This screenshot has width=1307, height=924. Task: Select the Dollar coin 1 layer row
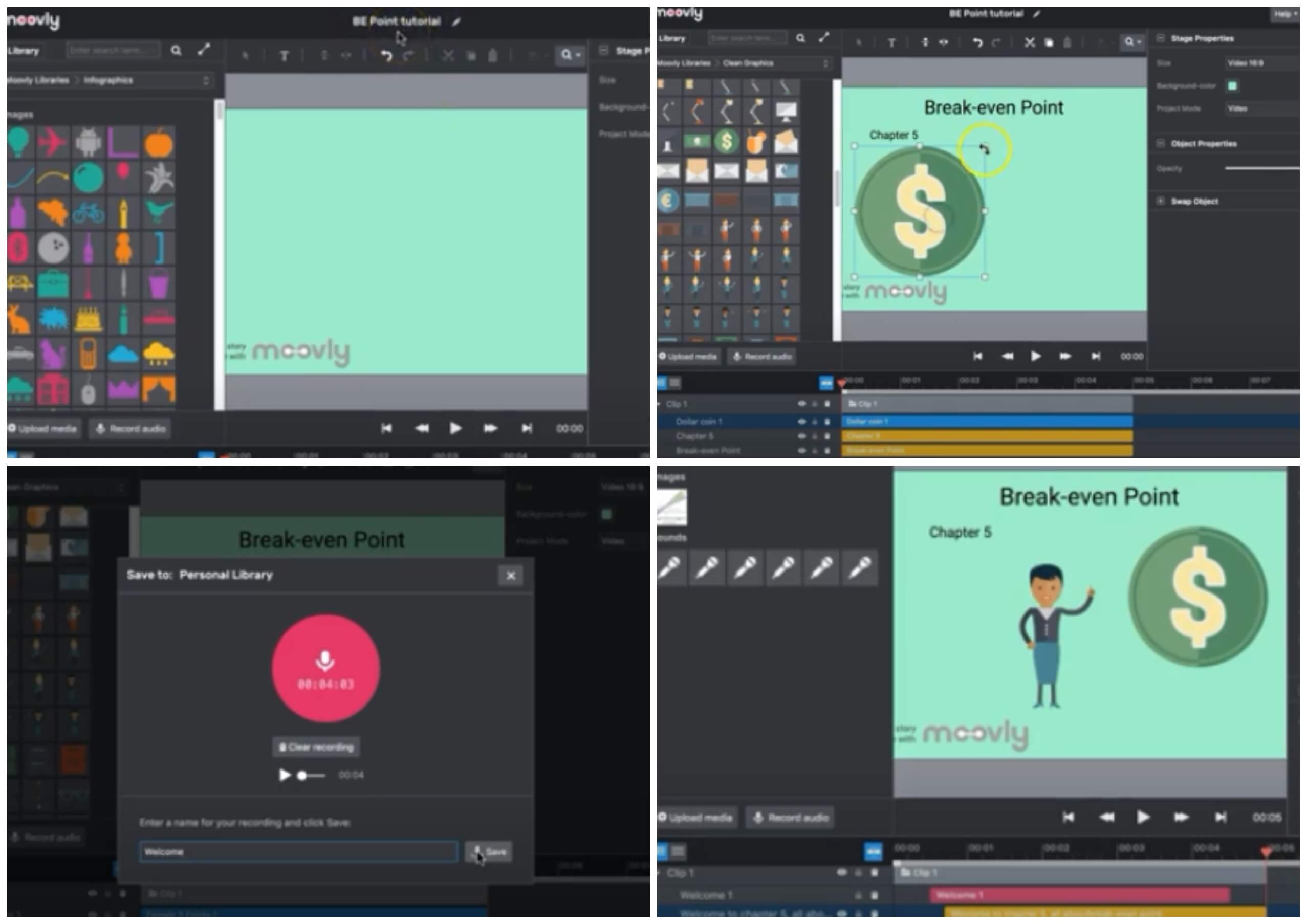tap(748, 422)
